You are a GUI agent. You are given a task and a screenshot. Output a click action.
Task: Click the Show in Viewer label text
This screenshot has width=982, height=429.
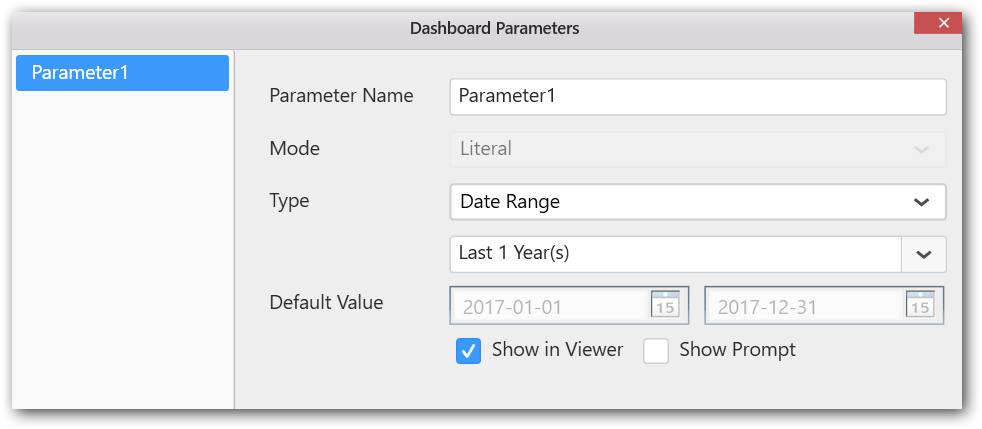557,350
